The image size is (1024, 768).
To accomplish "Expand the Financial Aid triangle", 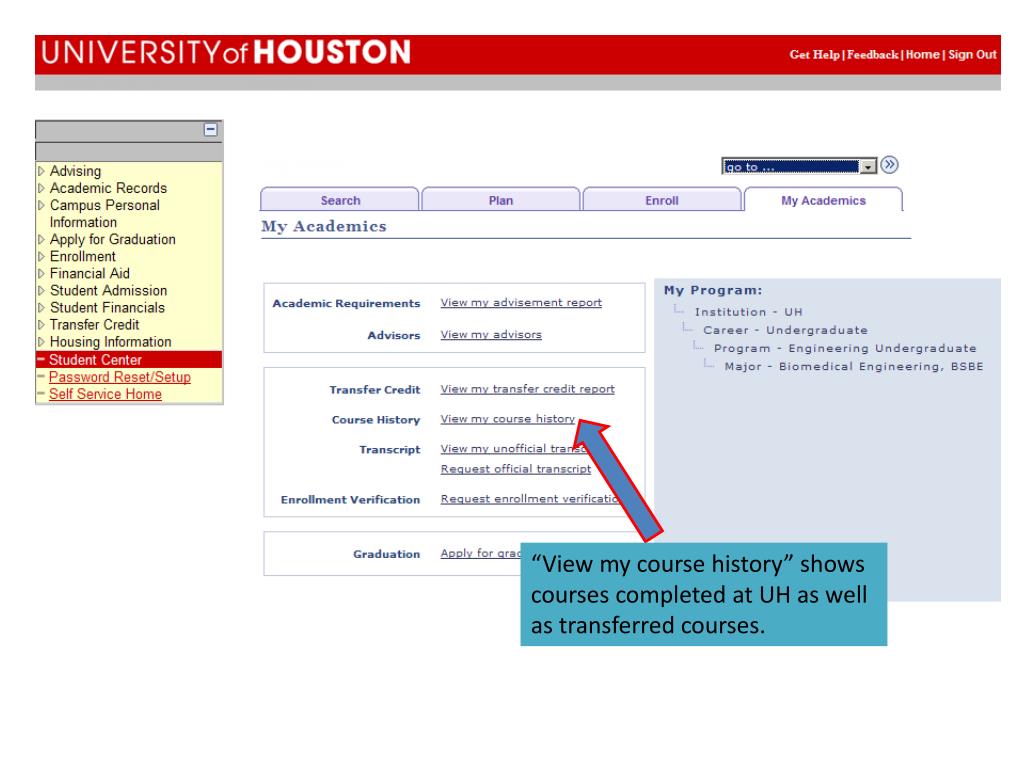I will click(x=41, y=274).
